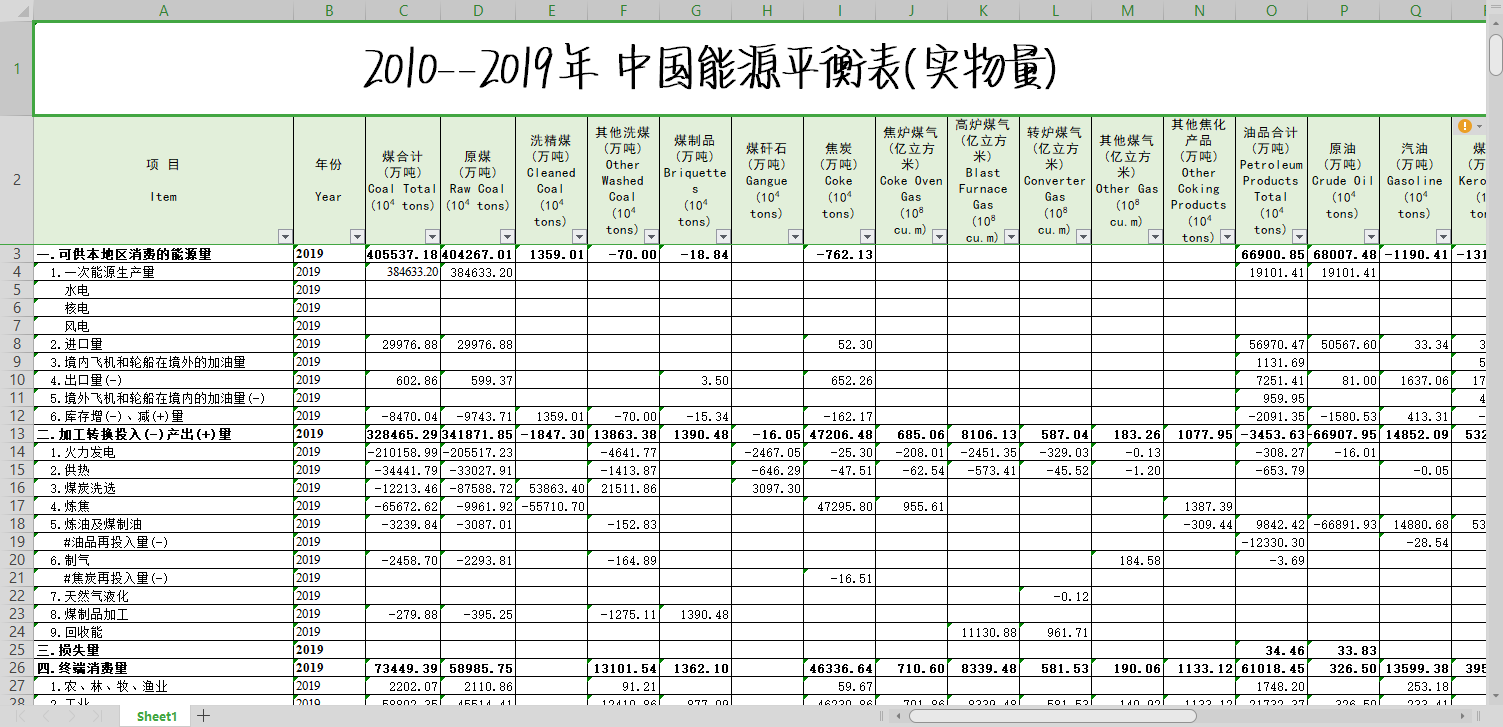Open the Coke (焦炭) filter dropdown
This screenshot has height=727, width=1503.
coord(867,237)
